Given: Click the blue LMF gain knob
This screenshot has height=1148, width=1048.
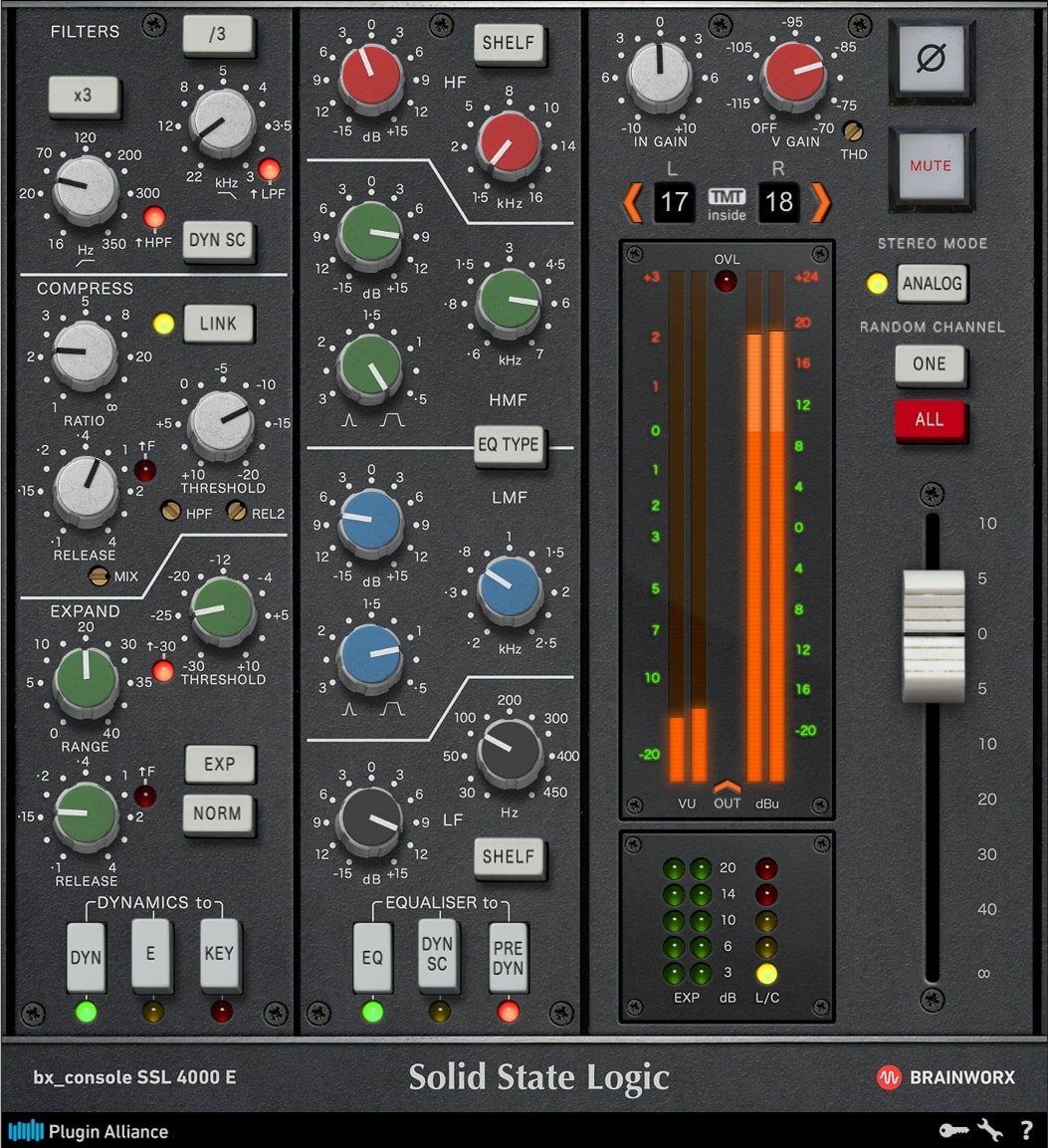Looking at the screenshot, I should (x=371, y=522).
